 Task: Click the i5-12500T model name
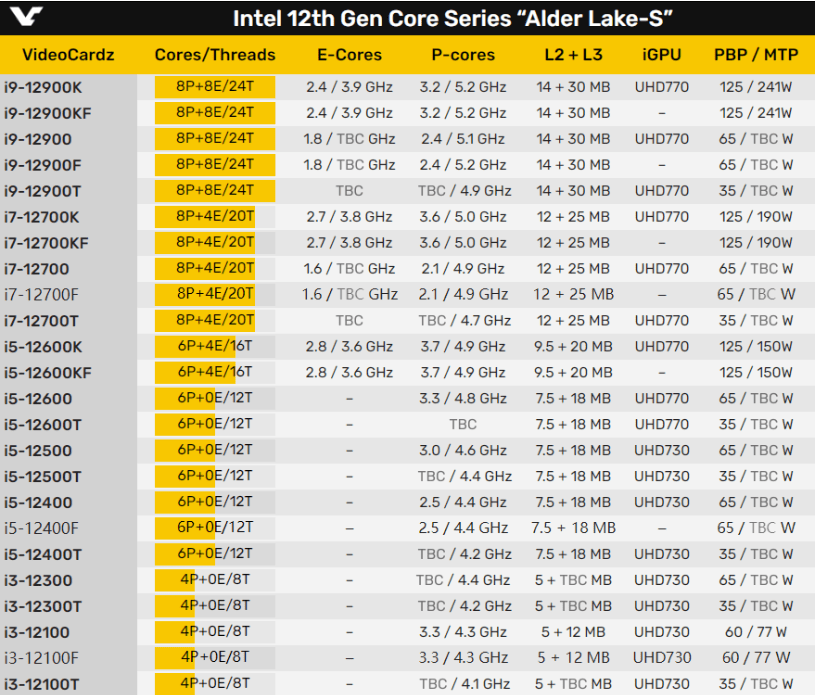(43, 477)
